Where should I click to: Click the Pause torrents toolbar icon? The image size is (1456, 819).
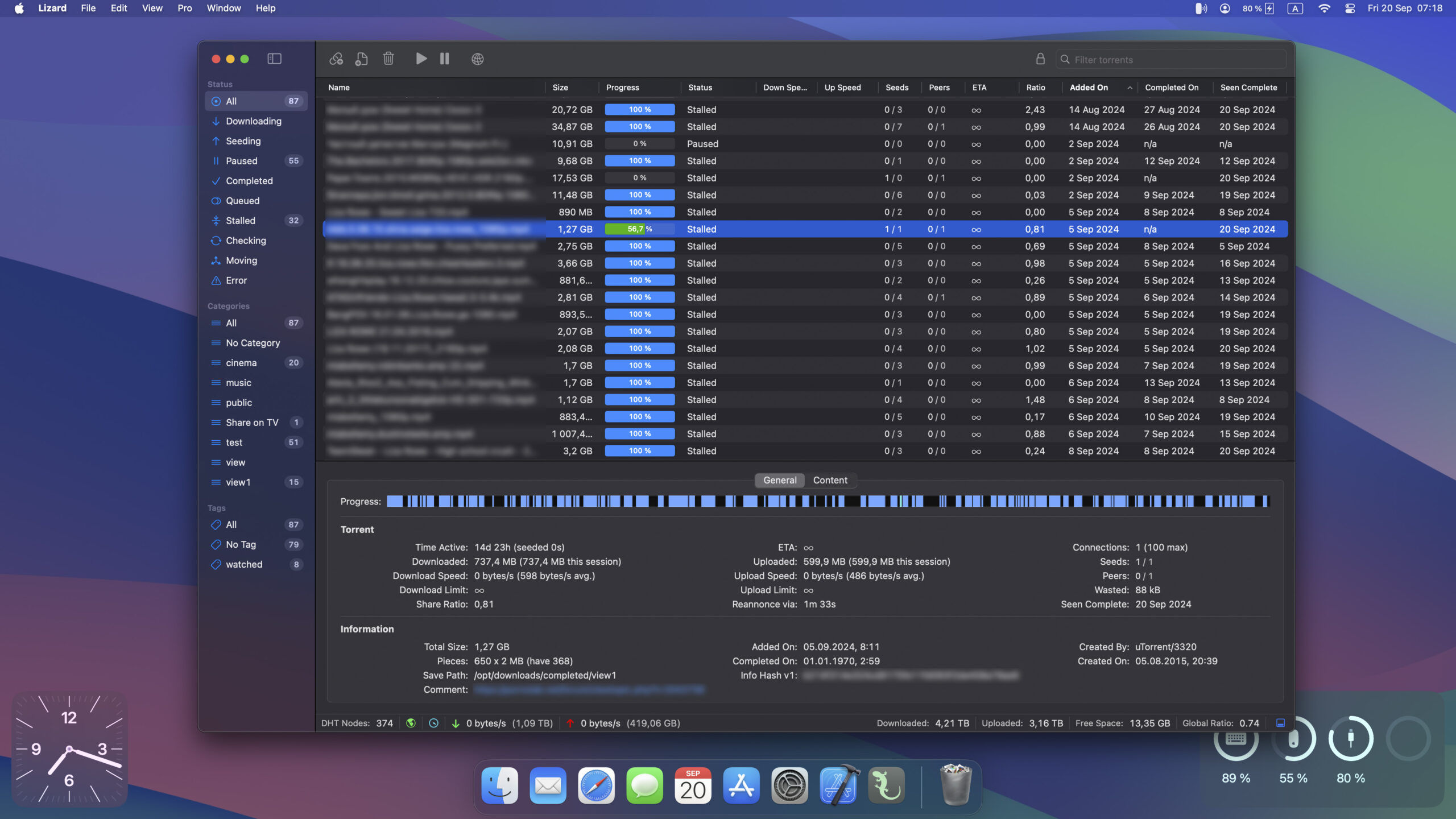coord(444,58)
